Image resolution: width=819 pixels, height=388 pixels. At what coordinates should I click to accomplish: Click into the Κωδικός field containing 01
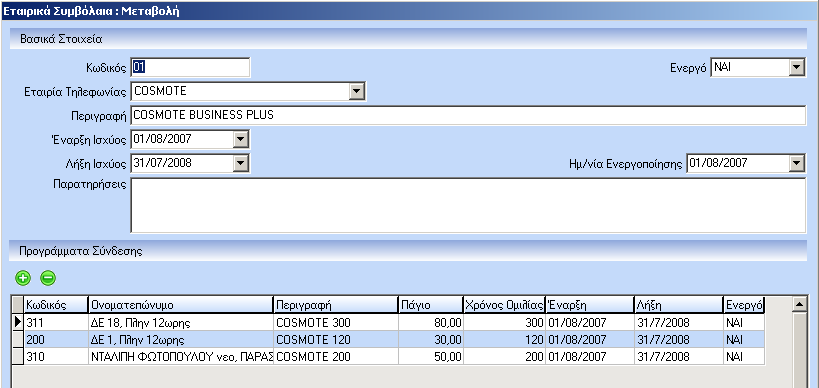click(190, 67)
